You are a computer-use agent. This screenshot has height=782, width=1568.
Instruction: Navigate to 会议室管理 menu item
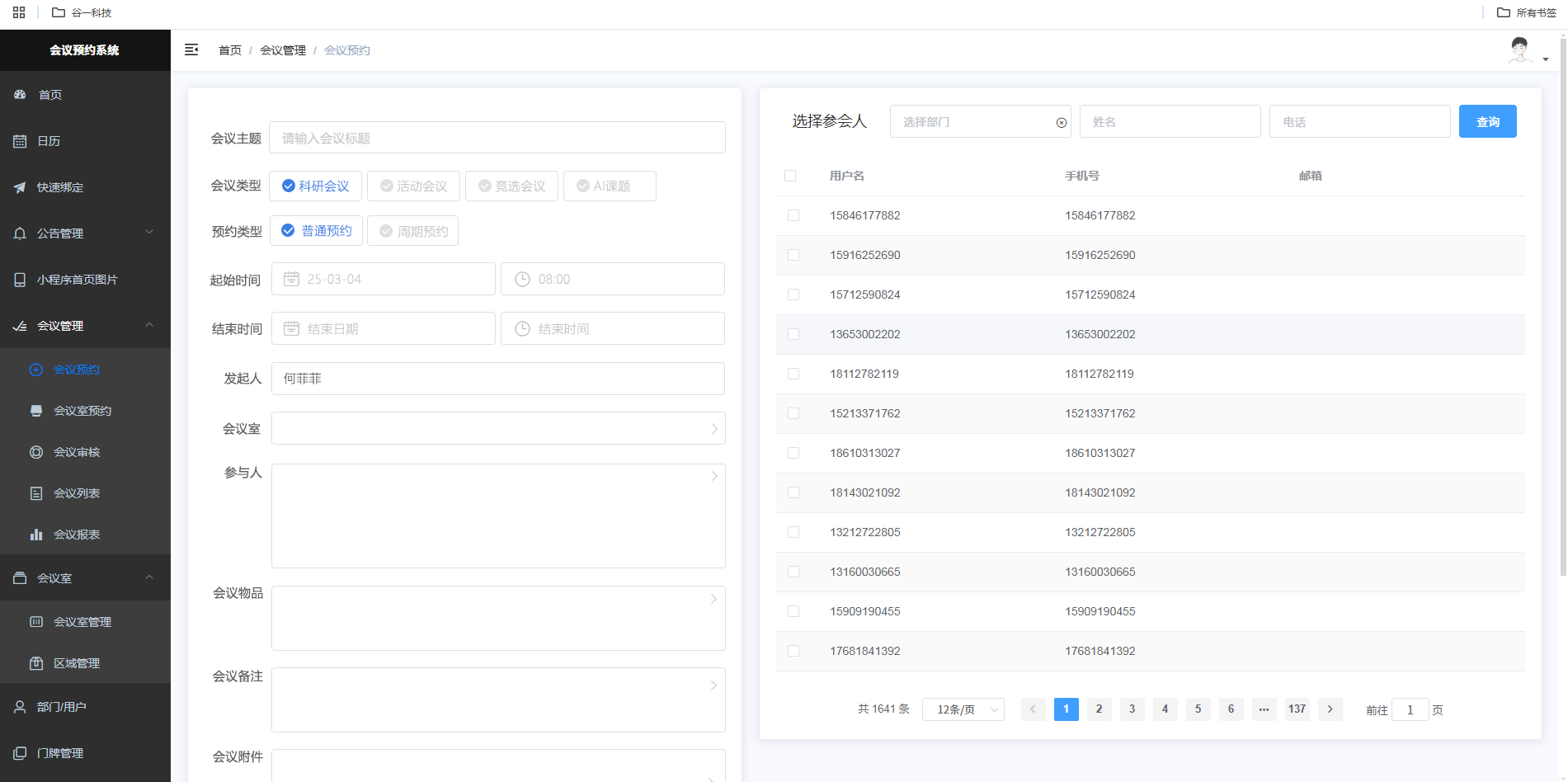(82, 622)
